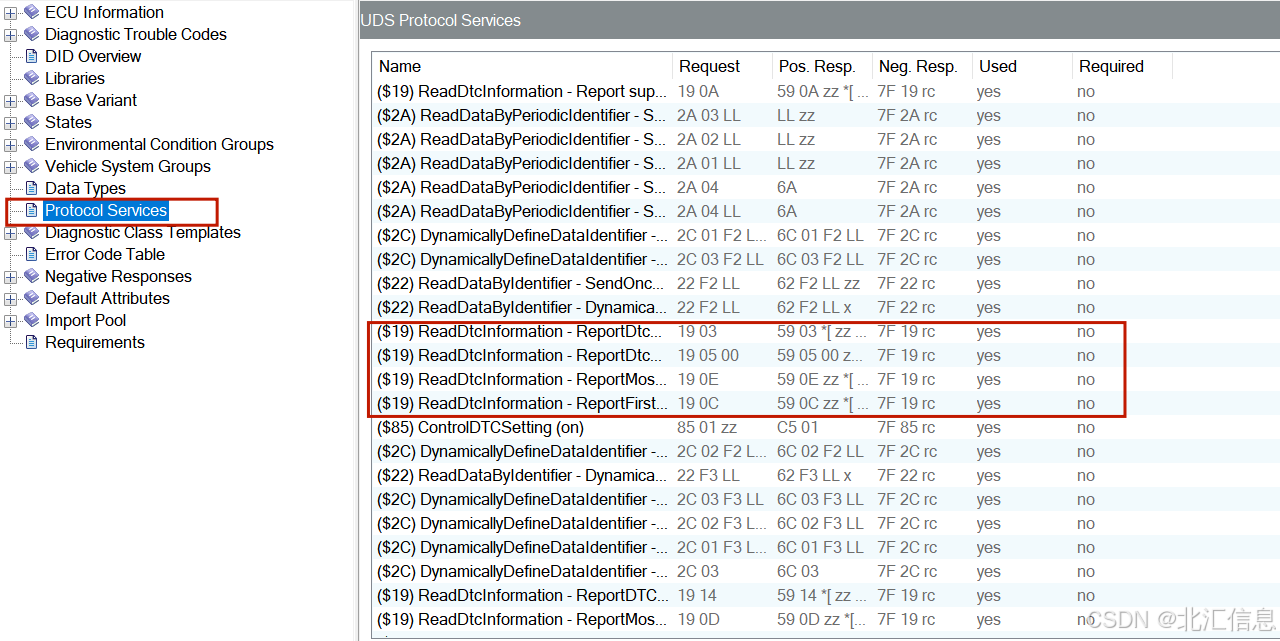The image size is (1280, 641).
Task: Click the Vehicle System Groups book icon
Action: (x=32, y=166)
